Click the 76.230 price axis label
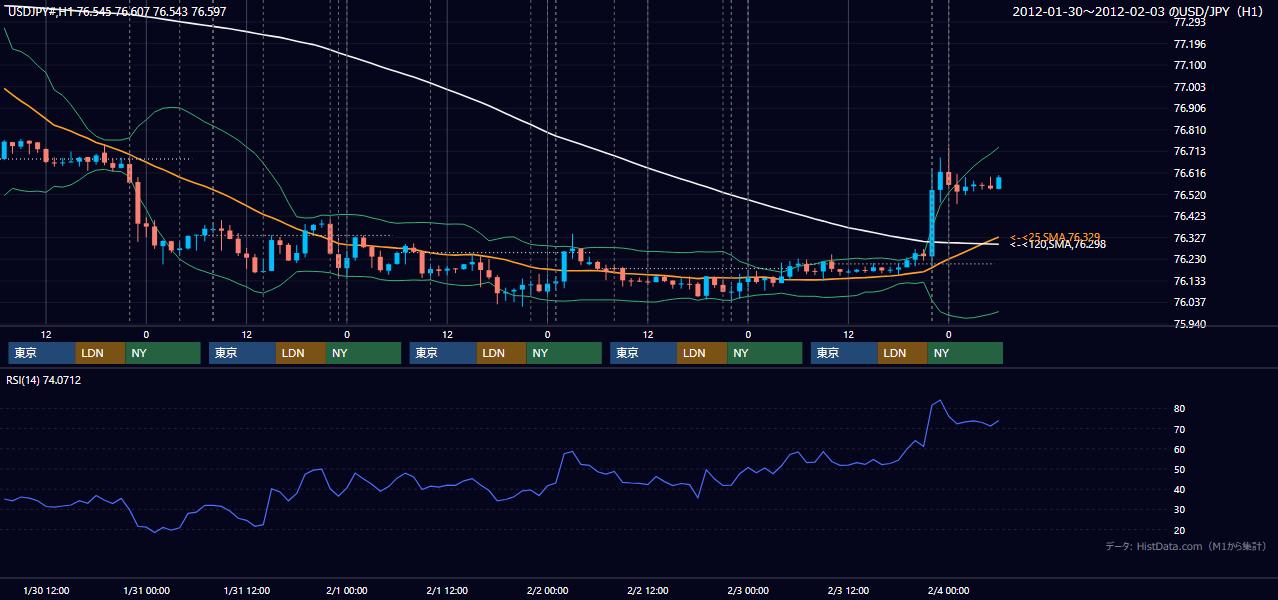Screen dimensions: 1278x600 click(1189, 259)
